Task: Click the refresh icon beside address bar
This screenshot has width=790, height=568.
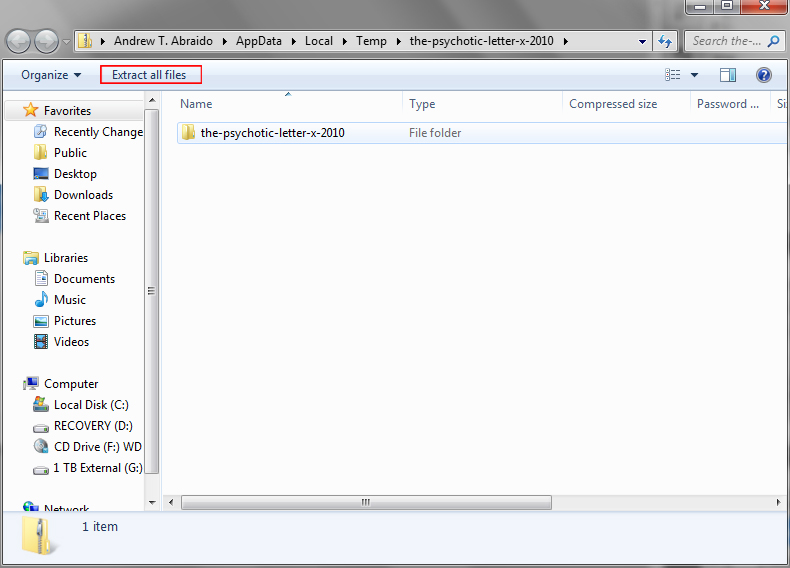Action: (666, 41)
